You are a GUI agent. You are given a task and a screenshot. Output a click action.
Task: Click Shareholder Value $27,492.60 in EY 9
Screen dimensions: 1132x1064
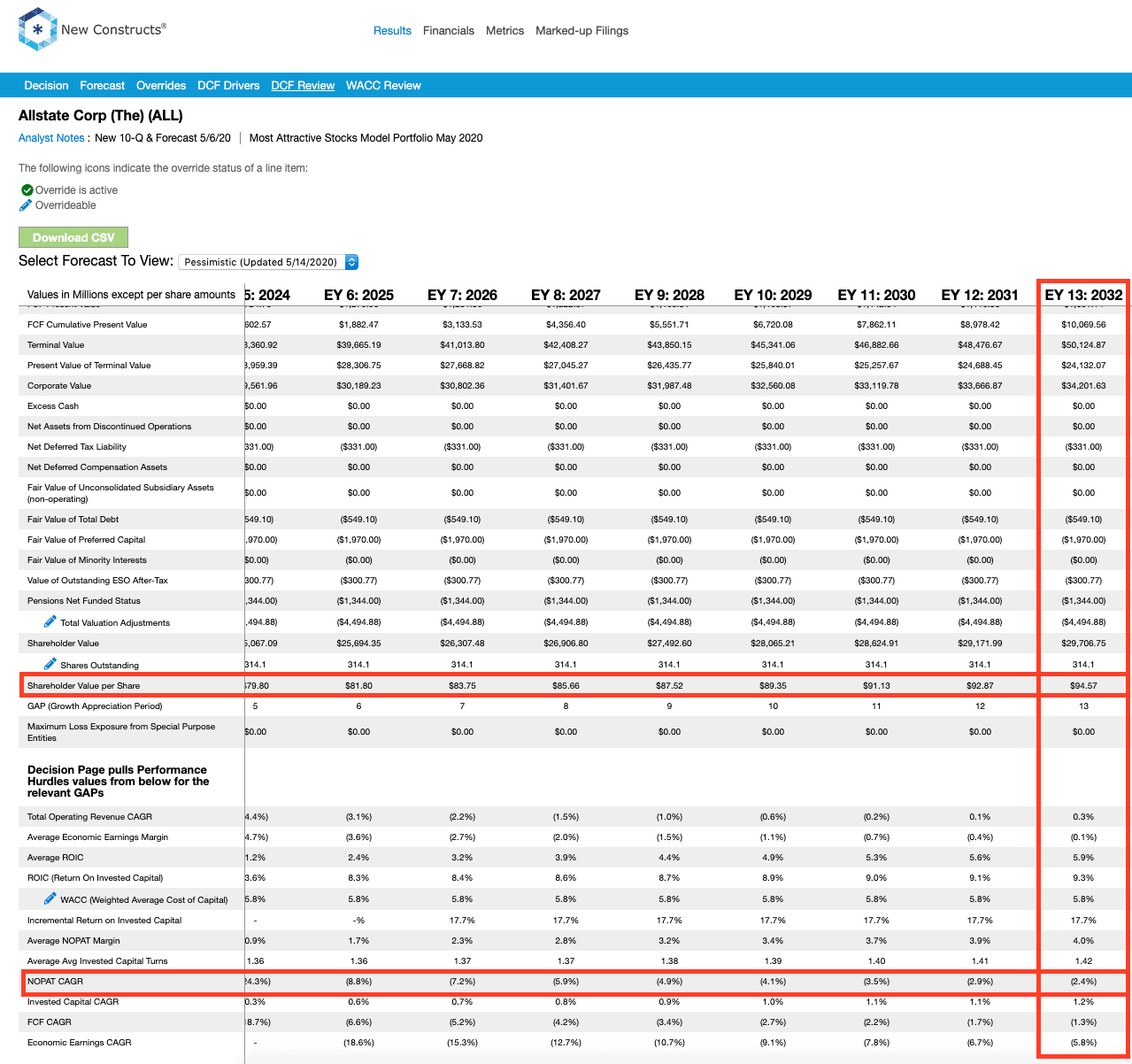[669, 644]
